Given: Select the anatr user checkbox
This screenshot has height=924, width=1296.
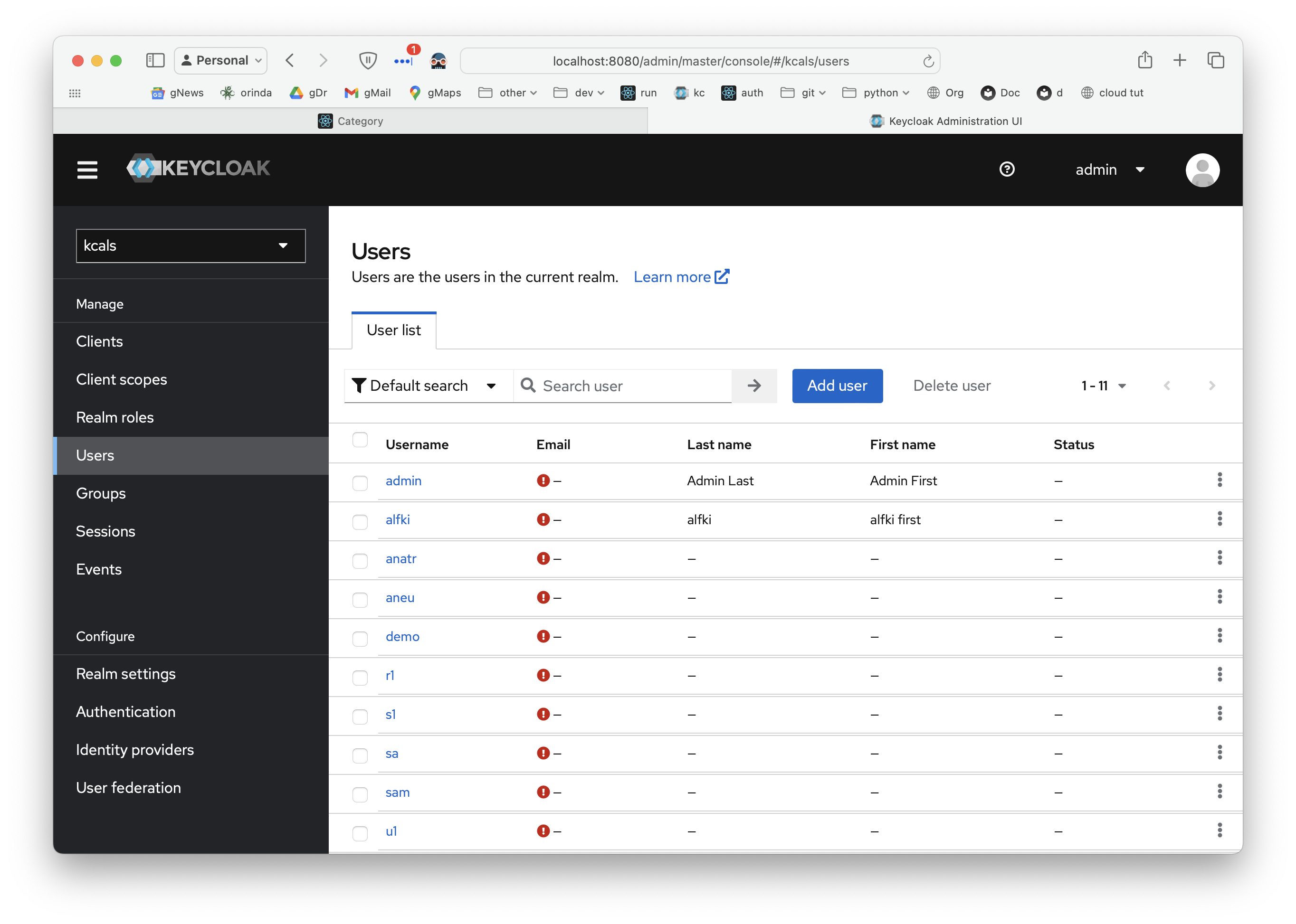Looking at the screenshot, I should (x=360, y=560).
